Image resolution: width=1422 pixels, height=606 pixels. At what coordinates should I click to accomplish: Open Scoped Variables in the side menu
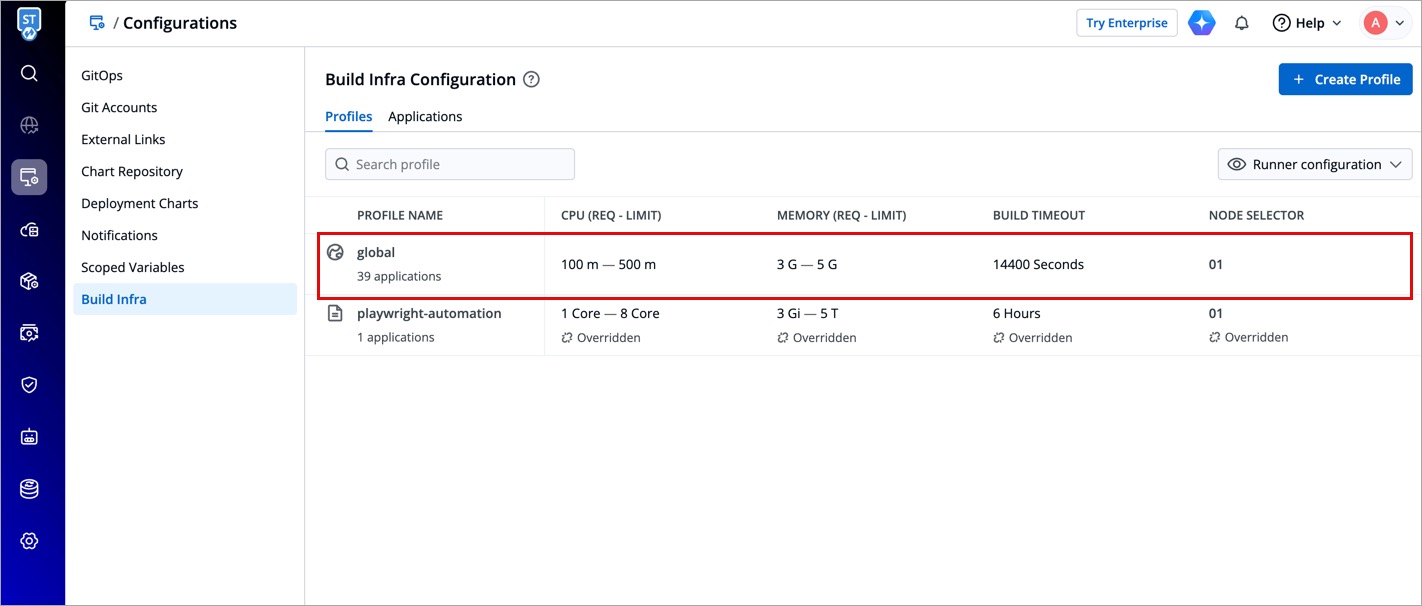coord(133,267)
